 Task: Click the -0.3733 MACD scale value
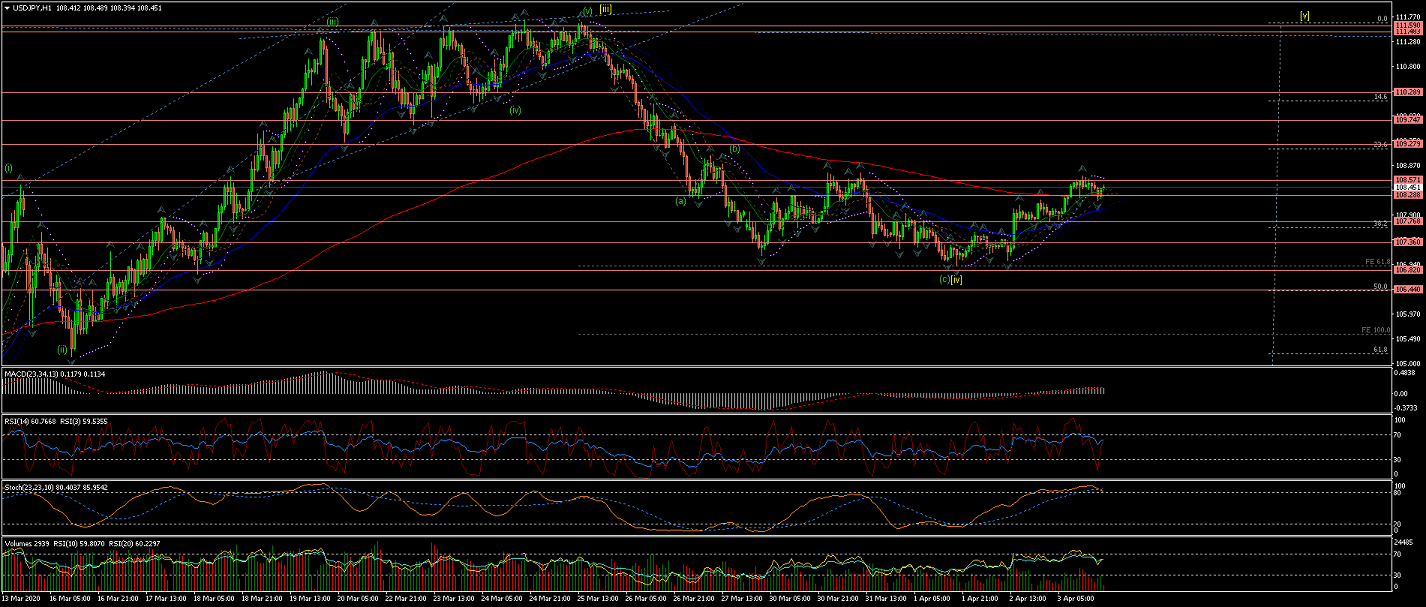tap(1407, 407)
